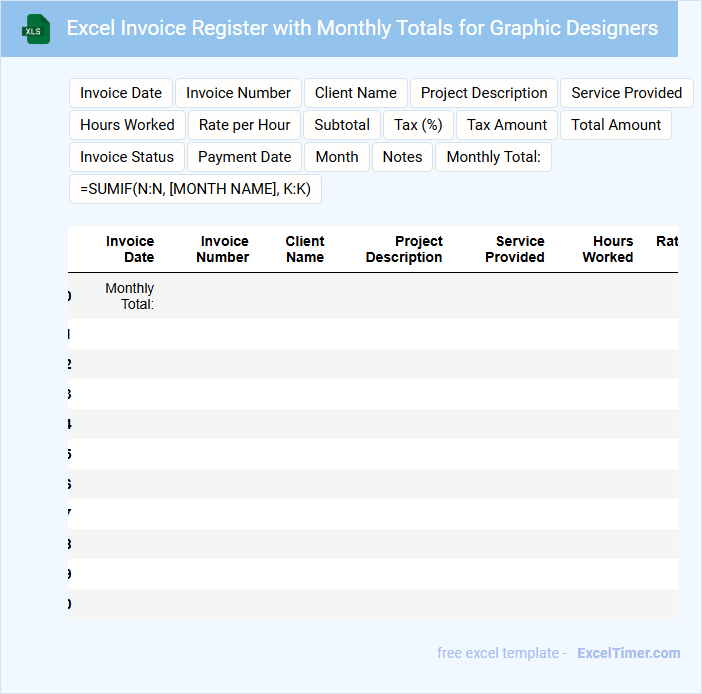Select the Invoice Number tag

tap(238, 93)
